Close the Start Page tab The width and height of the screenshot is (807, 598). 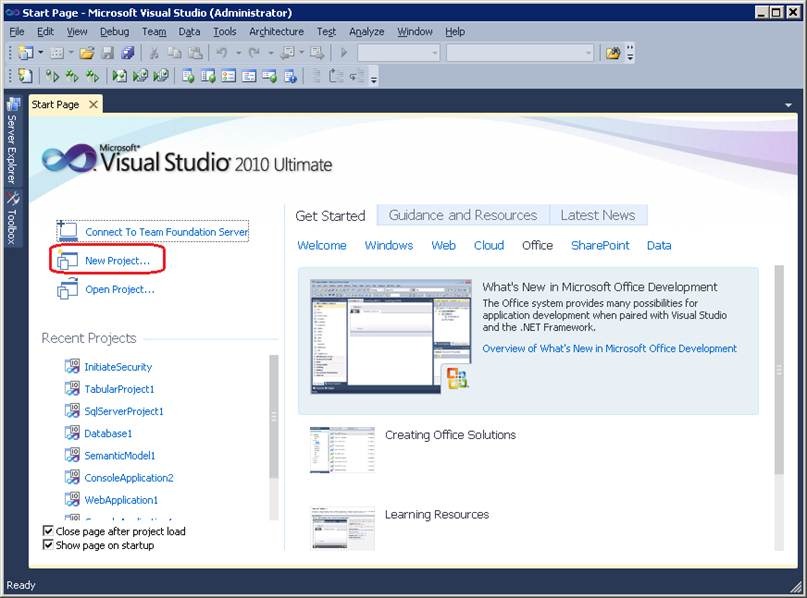[93, 104]
